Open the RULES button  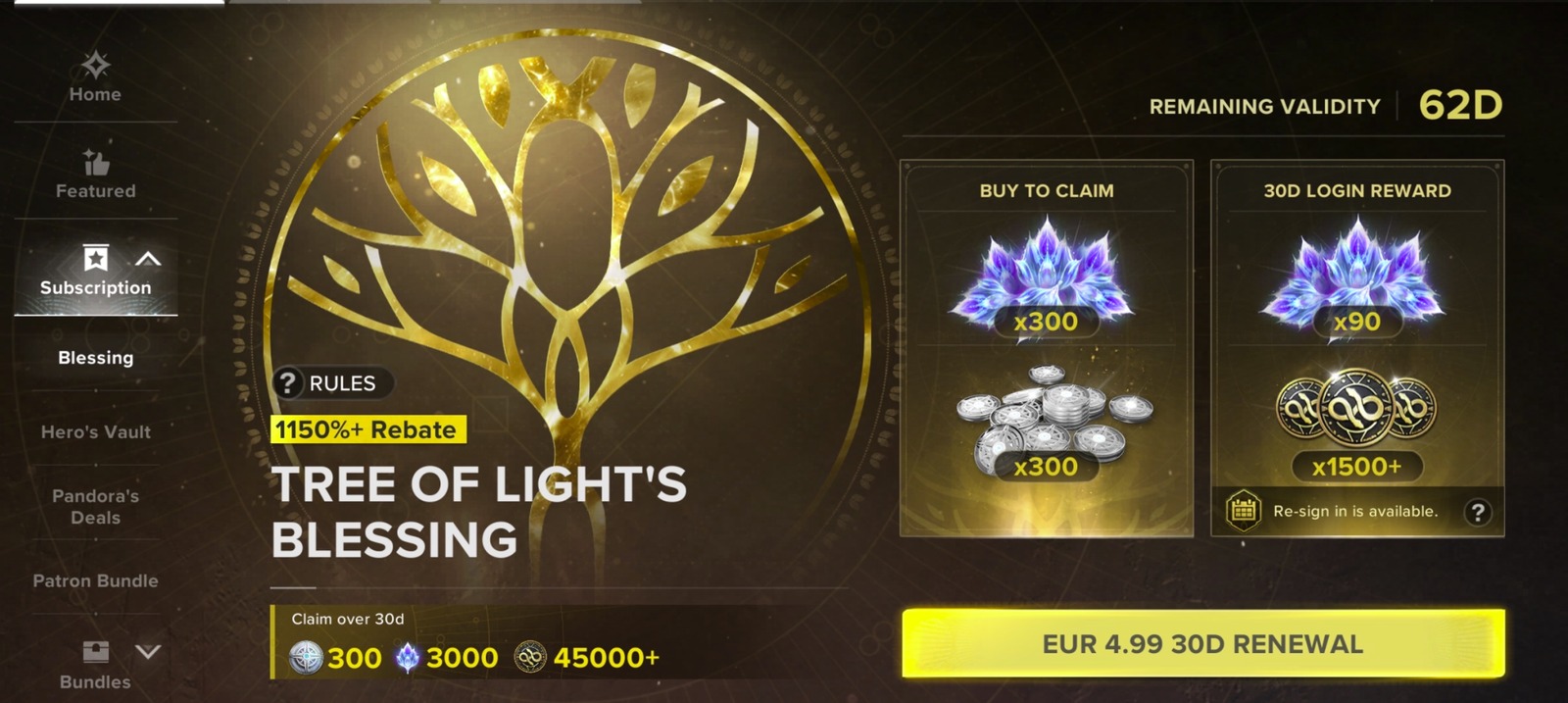pyautogui.click(x=332, y=383)
